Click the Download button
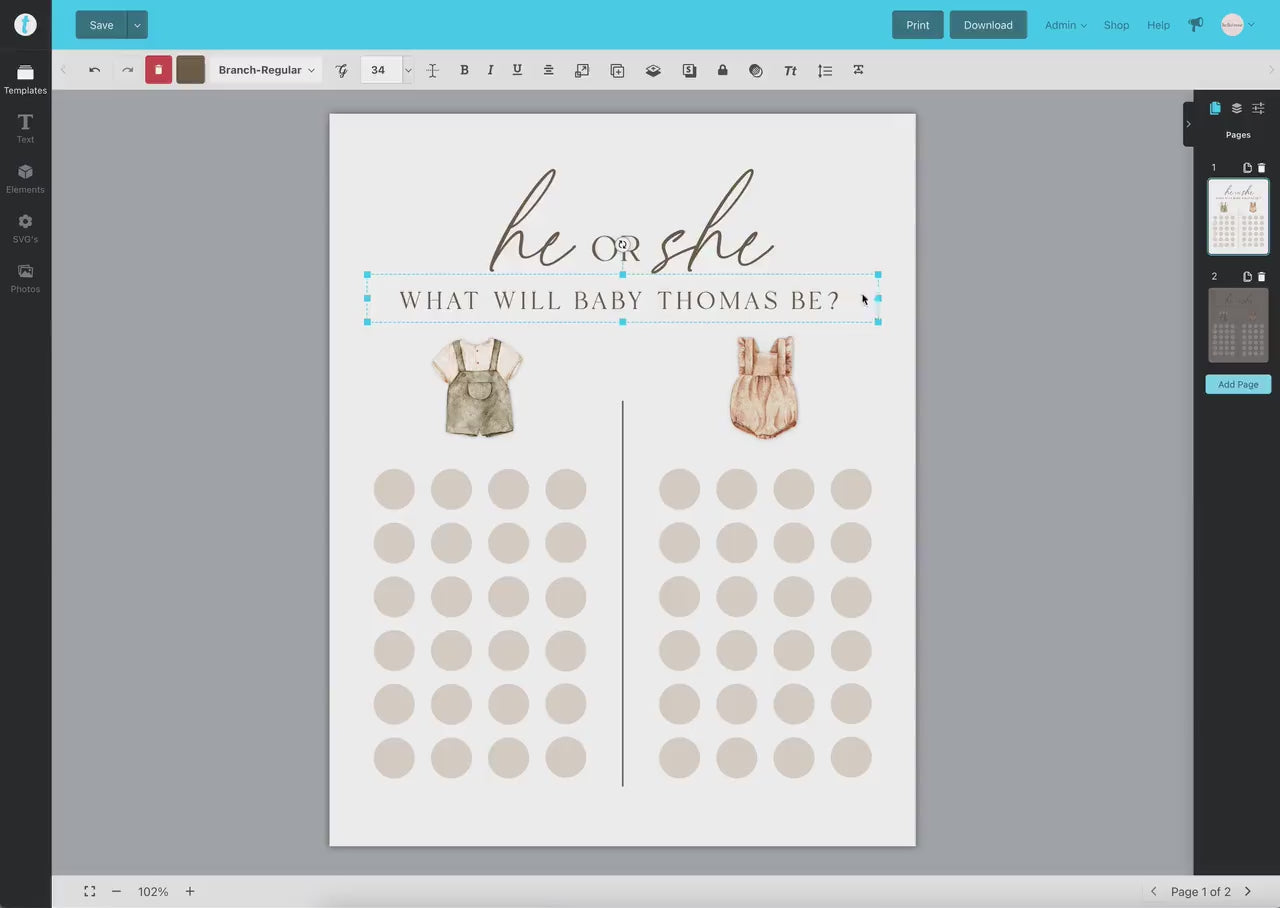1280x908 pixels. click(x=988, y=25)
